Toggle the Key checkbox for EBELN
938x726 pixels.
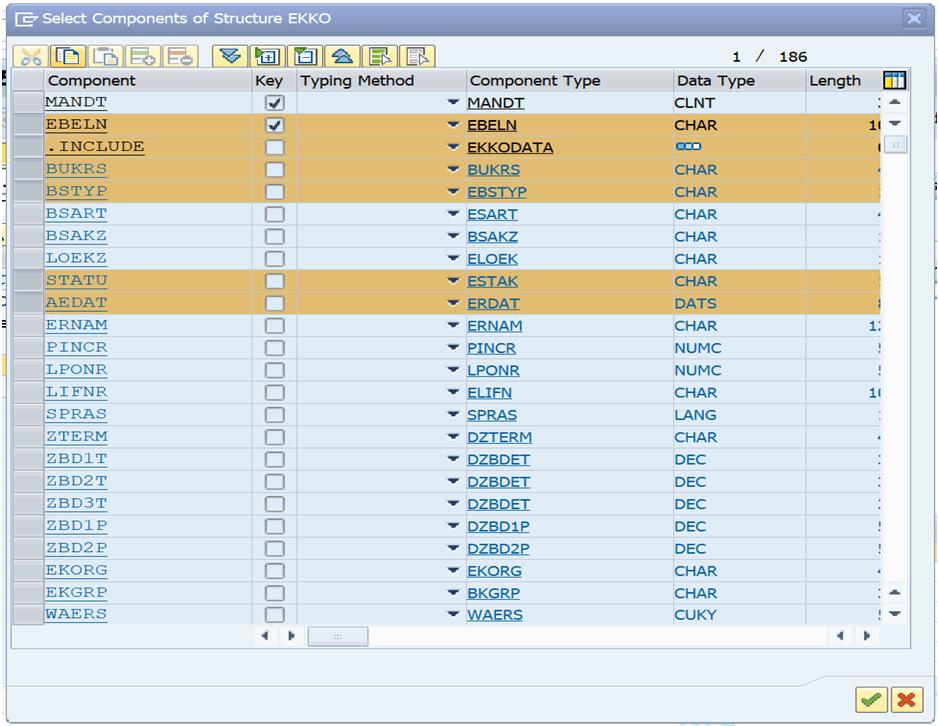point(275,125)
